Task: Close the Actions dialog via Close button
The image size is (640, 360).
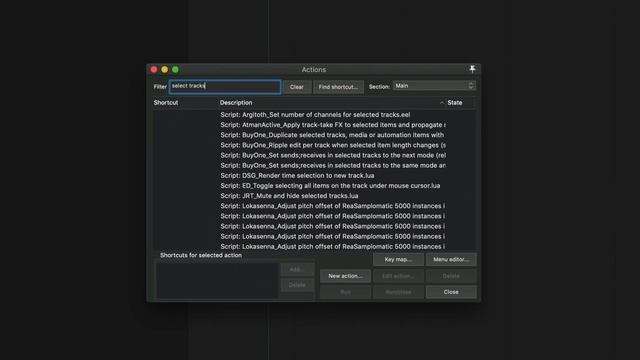Action: point(451,292)
